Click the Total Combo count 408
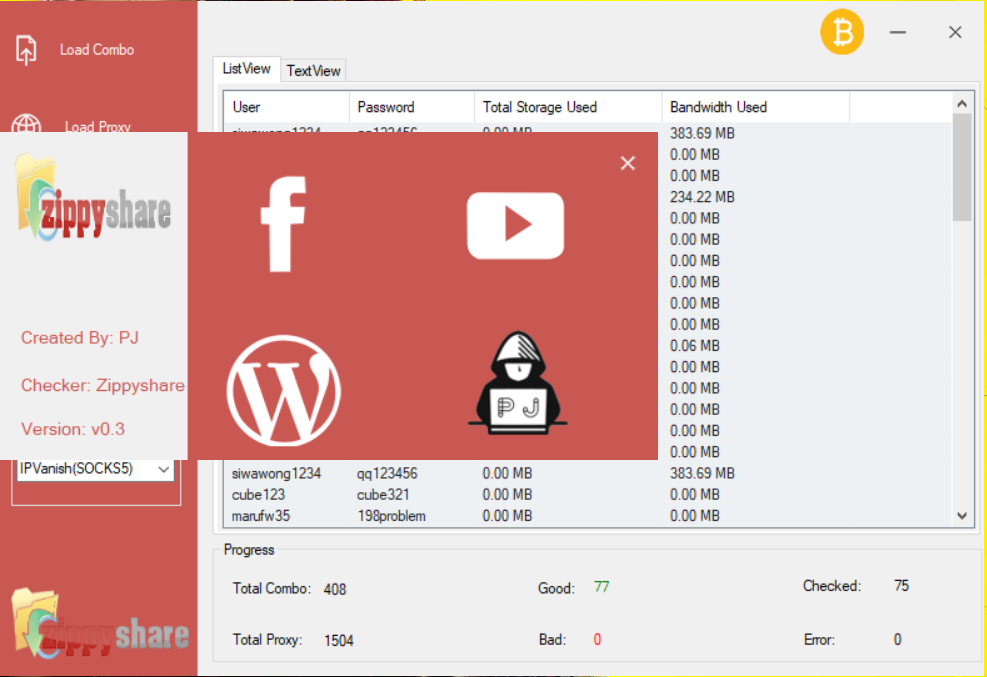 335,590
